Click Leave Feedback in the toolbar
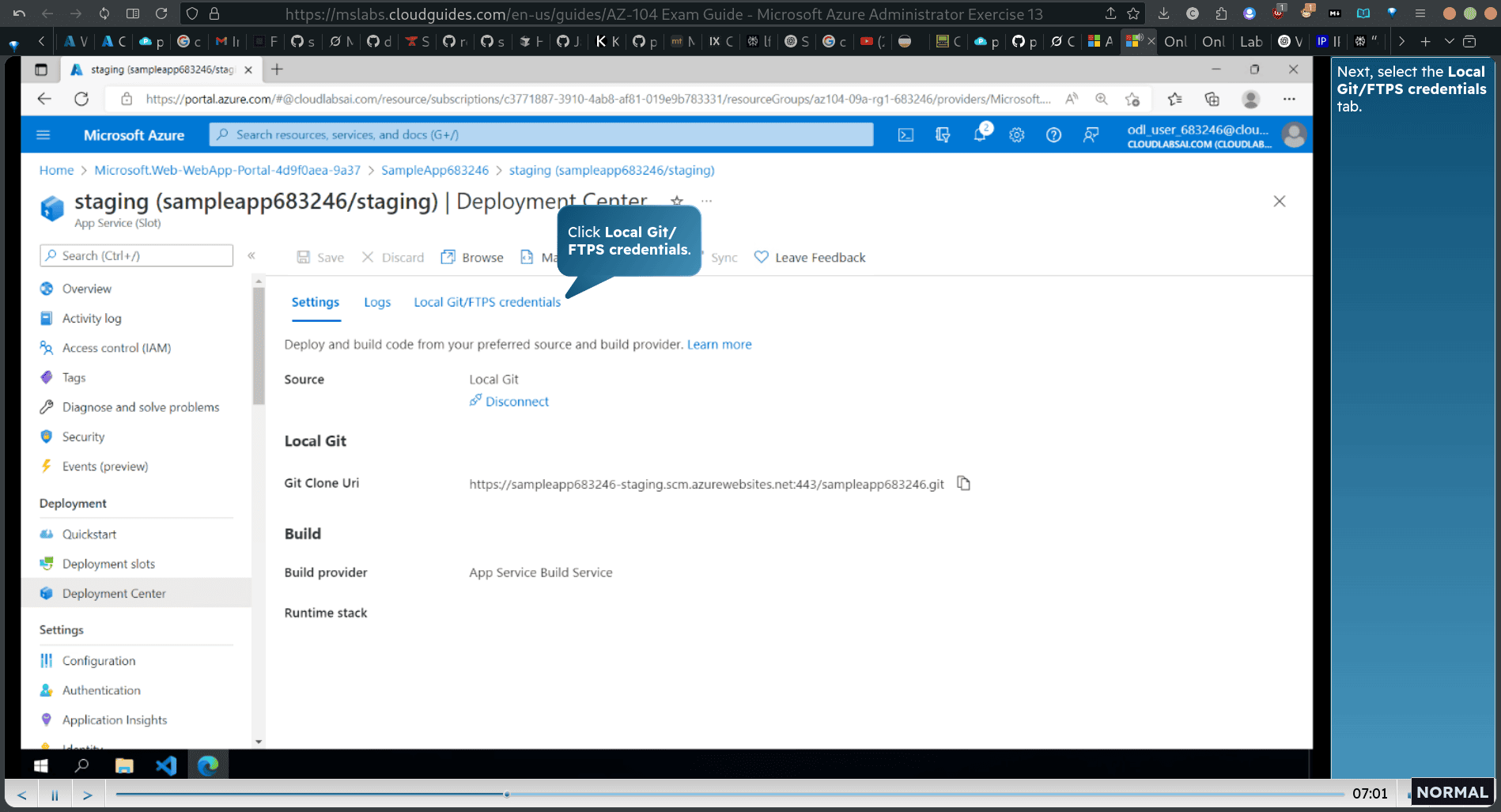This screenshot has width=1501, height=812. [810, 257]
